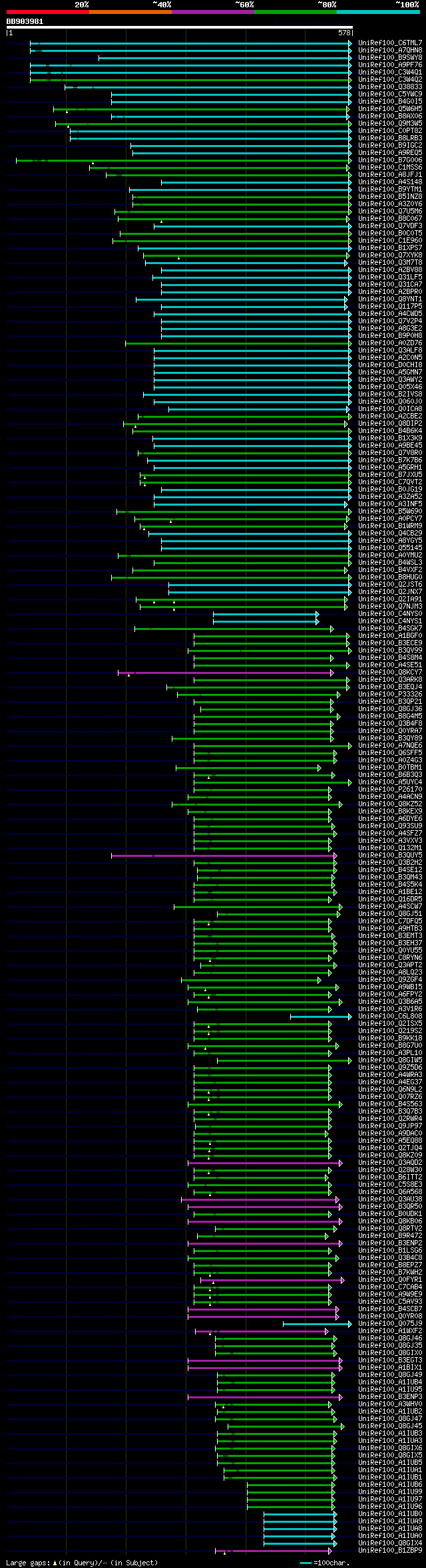Click the green ~80% identity legend segment
The image size is (426, 1568).
click(295, 12)
